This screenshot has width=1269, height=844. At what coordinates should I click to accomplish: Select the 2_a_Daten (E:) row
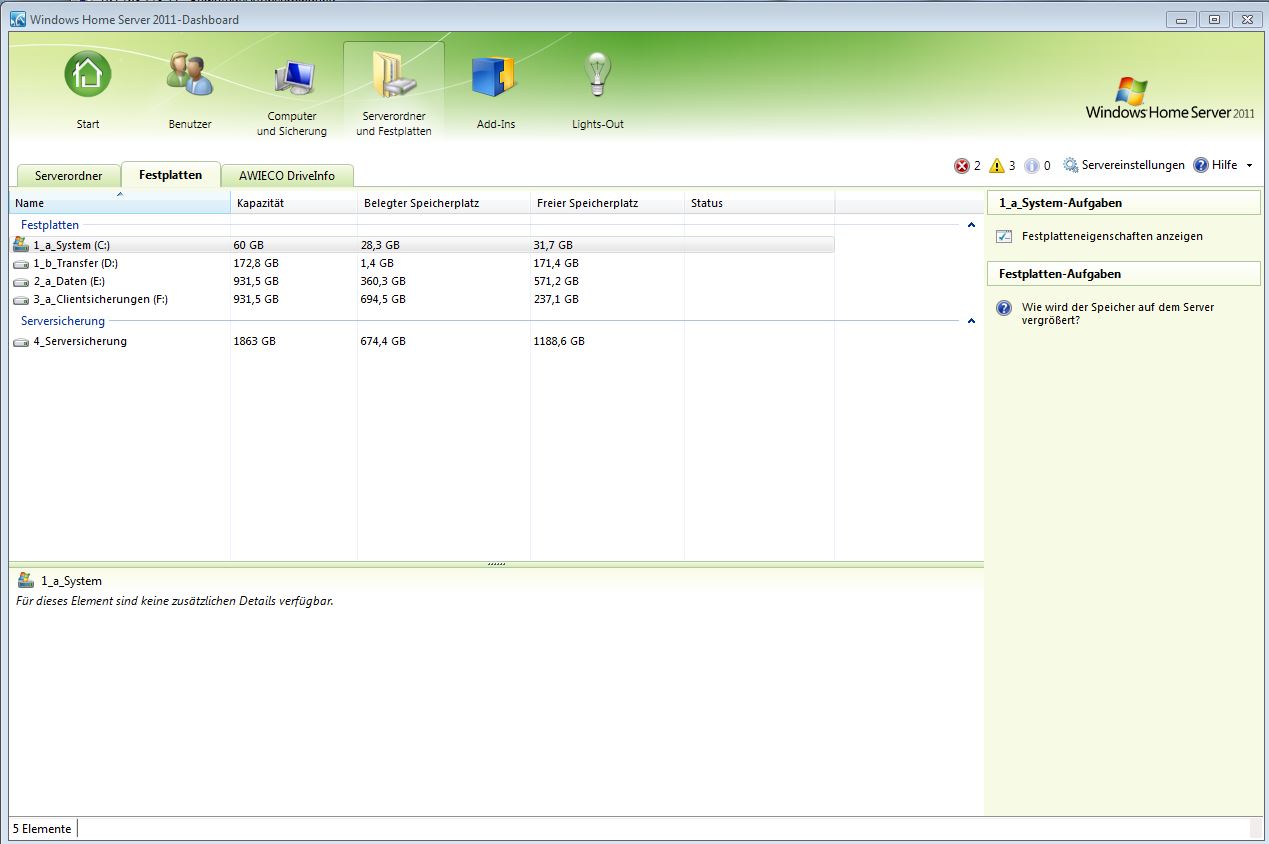pyautogui.click(x=422, y=282)
